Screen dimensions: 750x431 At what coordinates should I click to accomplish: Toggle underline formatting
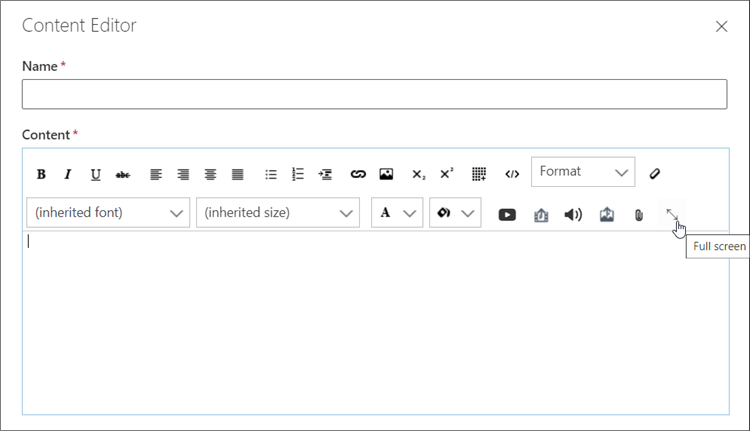pos(95,174)
